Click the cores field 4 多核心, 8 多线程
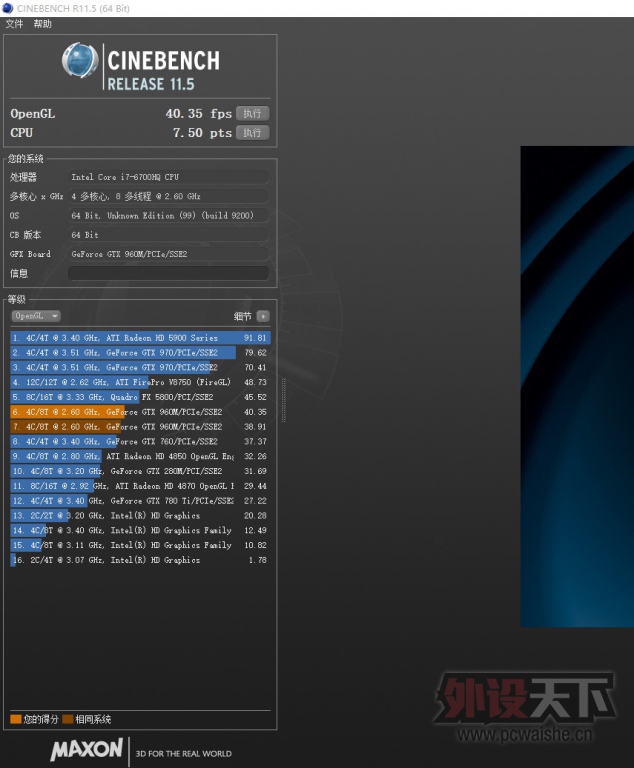 [x=168, y=196]
